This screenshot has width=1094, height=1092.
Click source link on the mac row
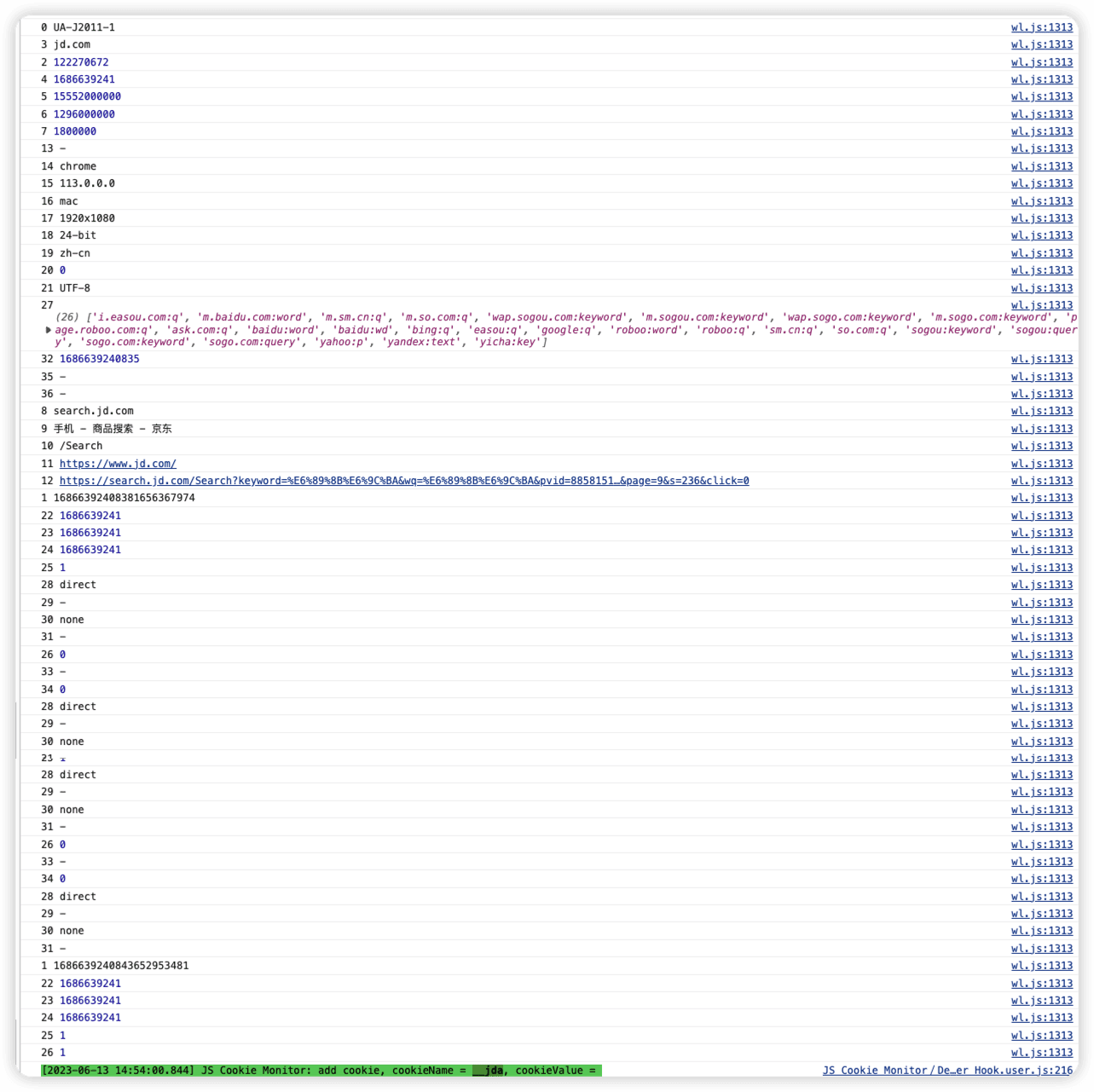pyautogui.click(x=1041, y=201)
